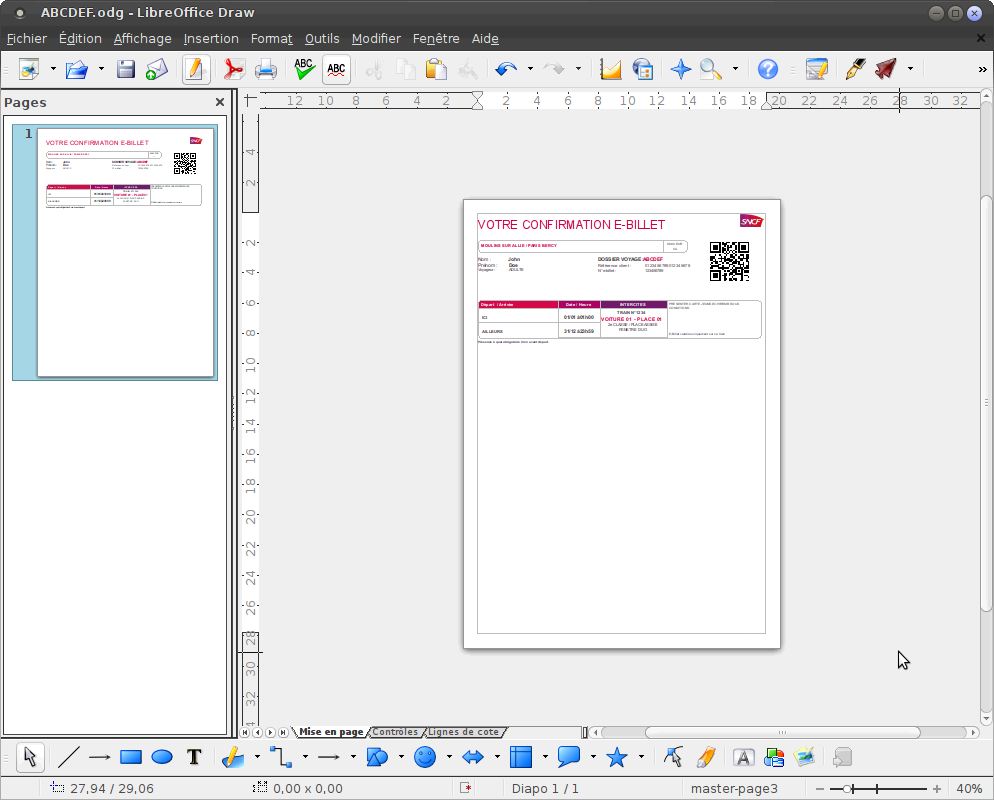Screen dimensions: 994x800
Task: Toggle Edit File mode pencil icon
Action: pos(196,68)
